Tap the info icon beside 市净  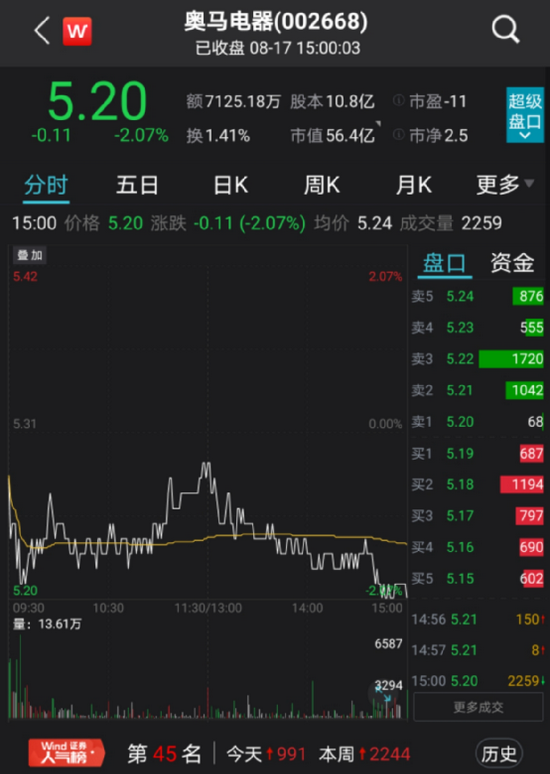click(398, 134)
